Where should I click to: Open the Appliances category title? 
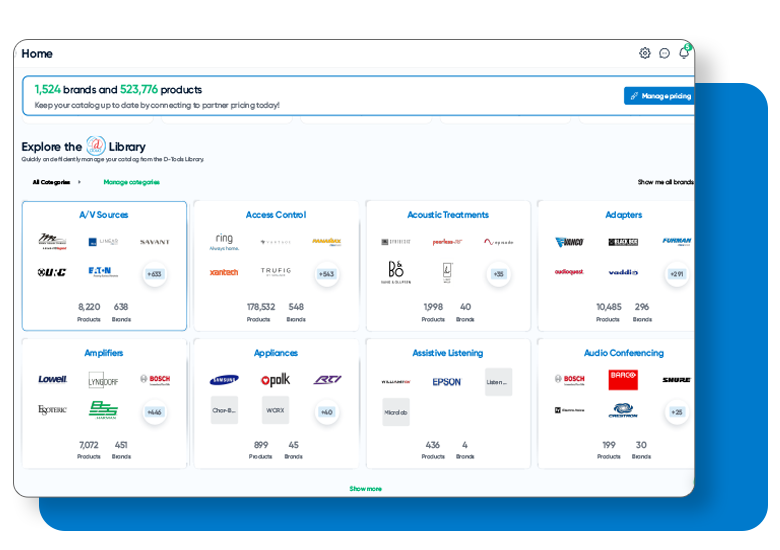pos(276,353)
